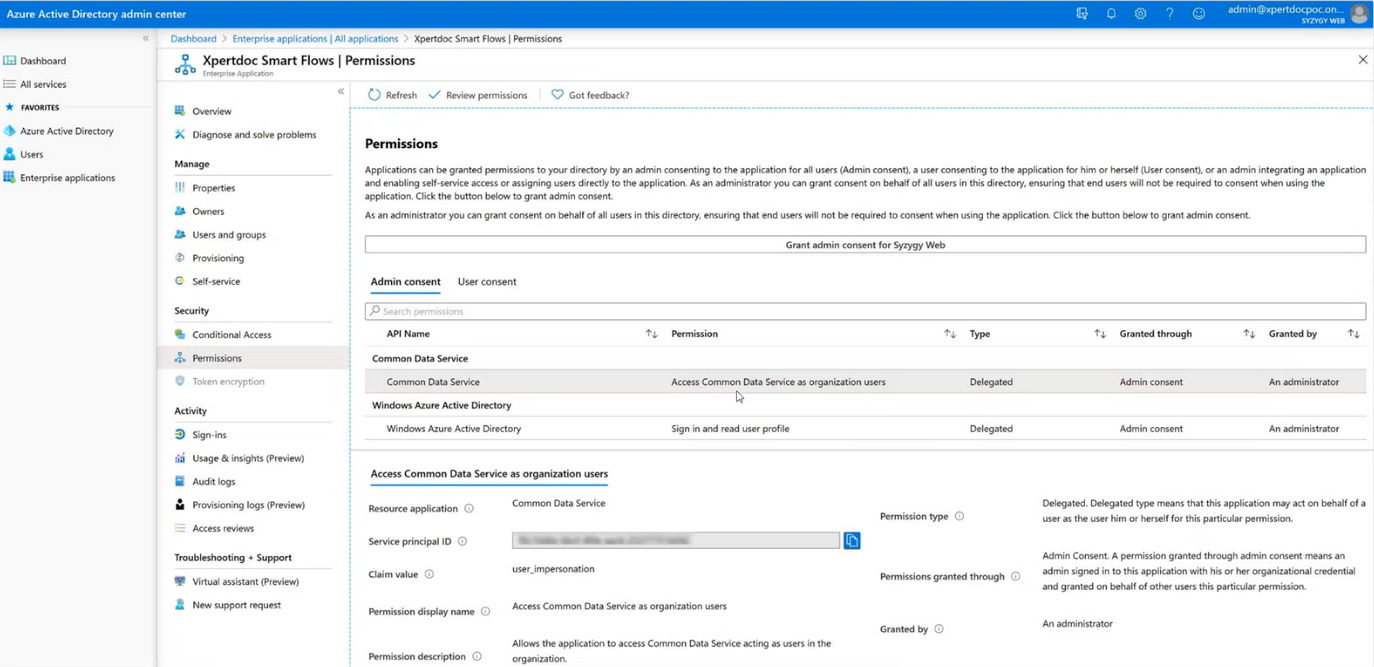Click the Dashboard breadcrumb link

point(193,38)
